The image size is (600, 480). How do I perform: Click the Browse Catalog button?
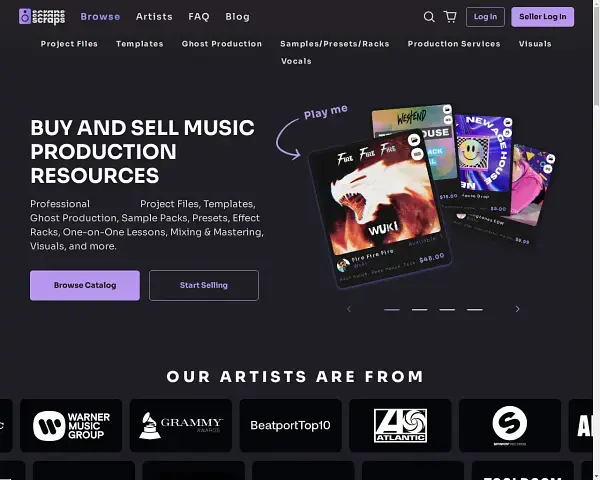point(85,286)
